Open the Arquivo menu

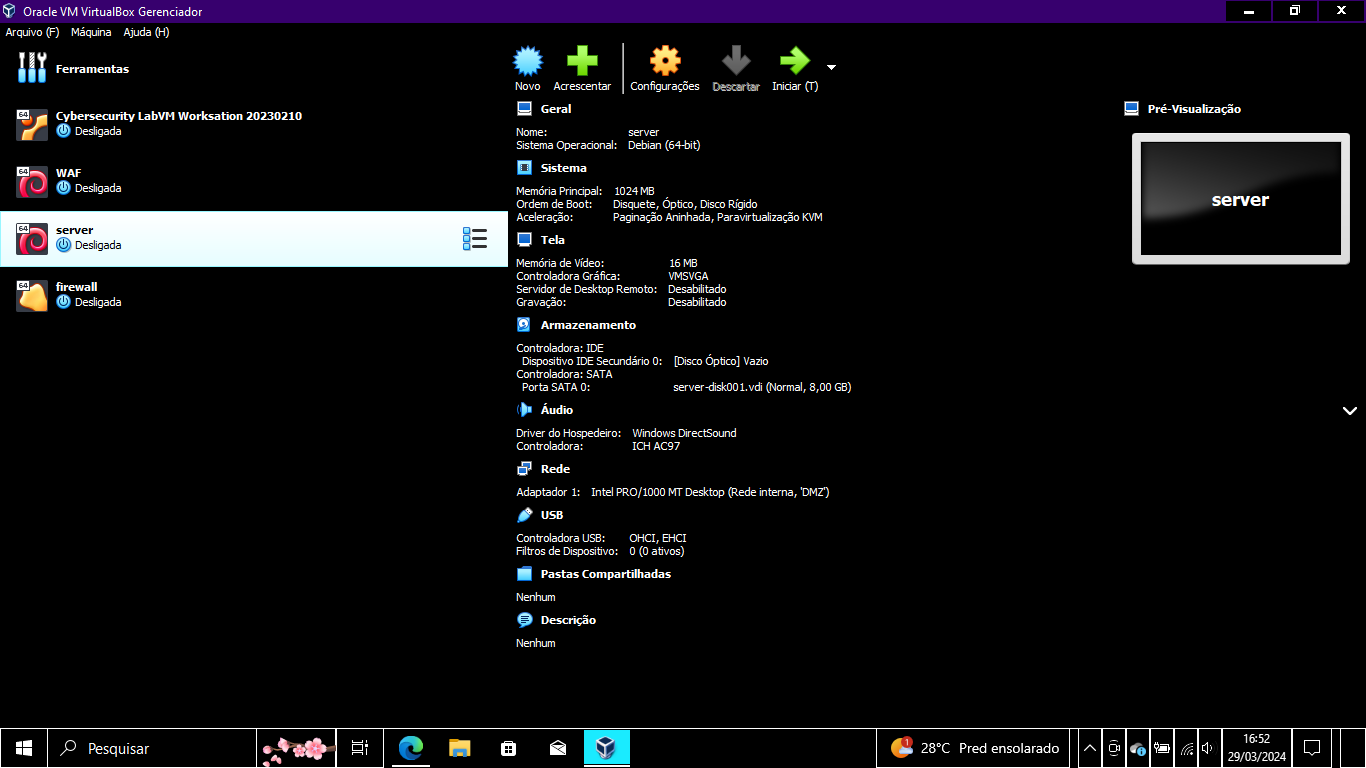click(x=32, y=32)
